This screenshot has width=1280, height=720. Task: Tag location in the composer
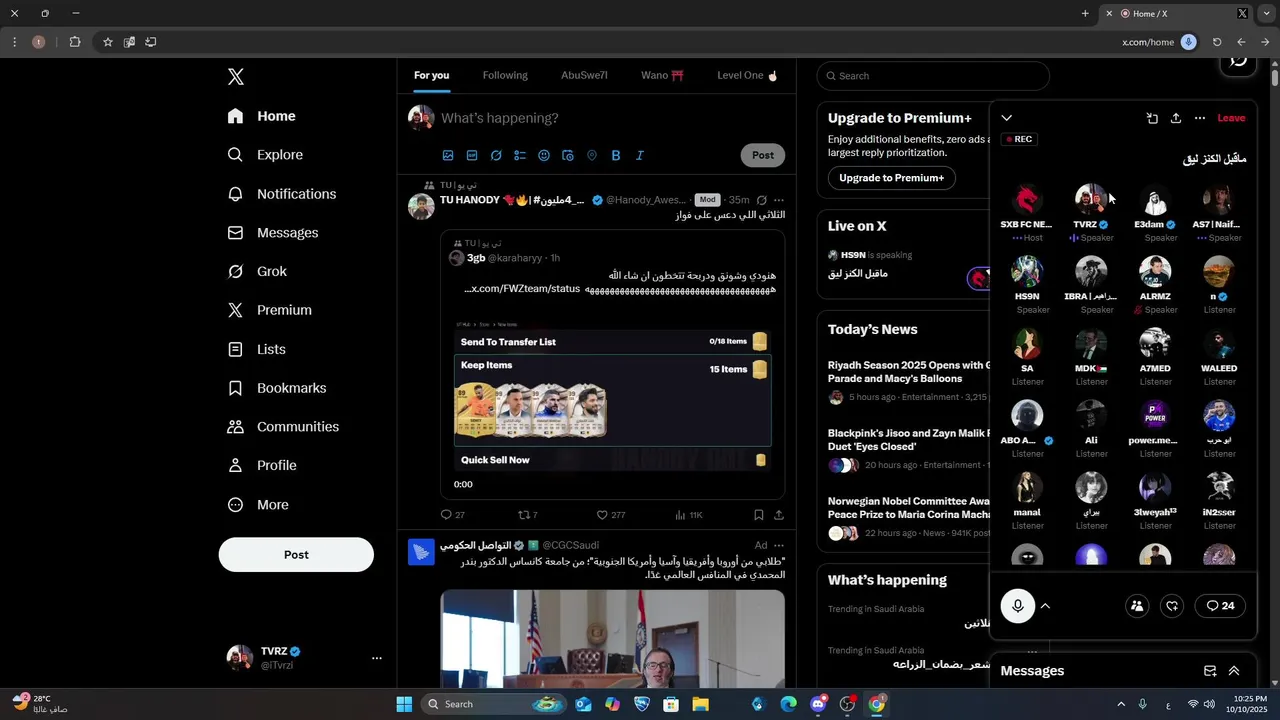(x=592, y=156)
